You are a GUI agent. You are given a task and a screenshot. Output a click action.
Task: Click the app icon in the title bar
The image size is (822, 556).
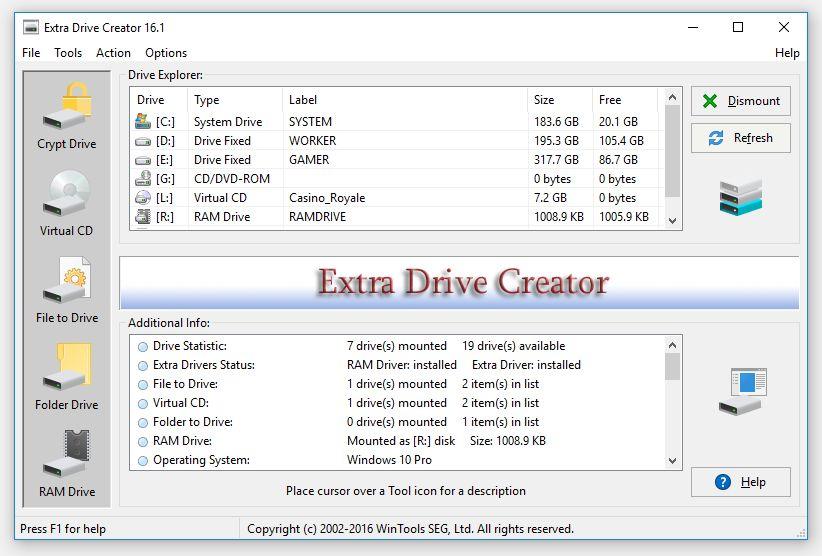tap(31, 27)
